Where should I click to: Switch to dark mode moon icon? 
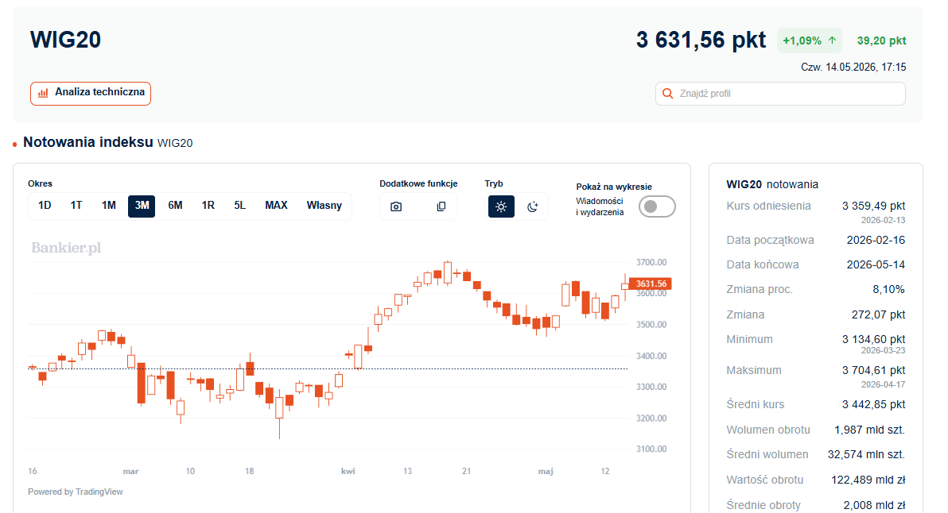(532, 207)
